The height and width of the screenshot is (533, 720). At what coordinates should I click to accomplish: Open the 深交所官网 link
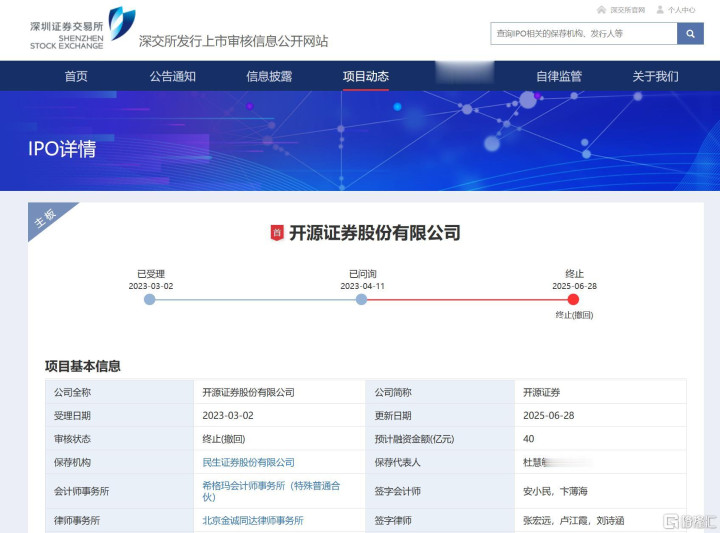tap(627, 10)
